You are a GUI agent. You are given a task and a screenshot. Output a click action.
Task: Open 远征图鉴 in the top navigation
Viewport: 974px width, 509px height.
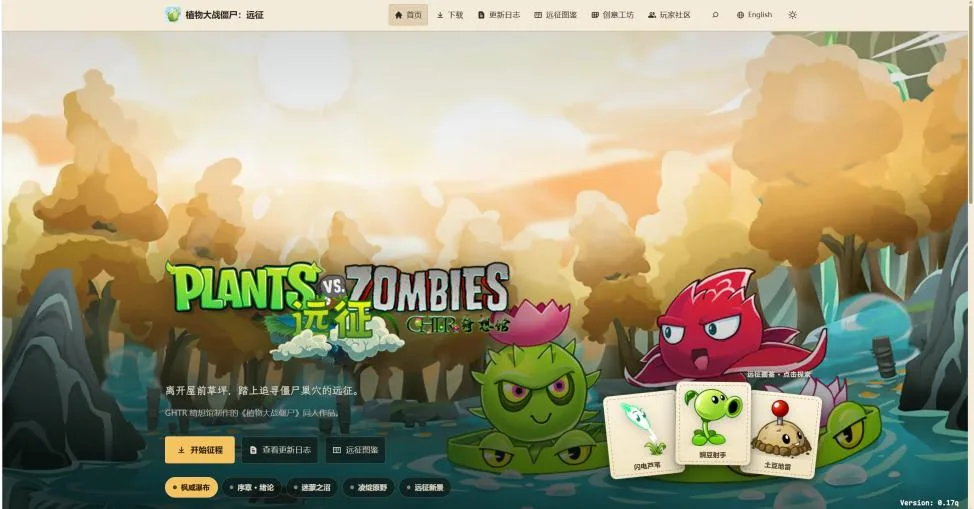(x=555, y=15)
